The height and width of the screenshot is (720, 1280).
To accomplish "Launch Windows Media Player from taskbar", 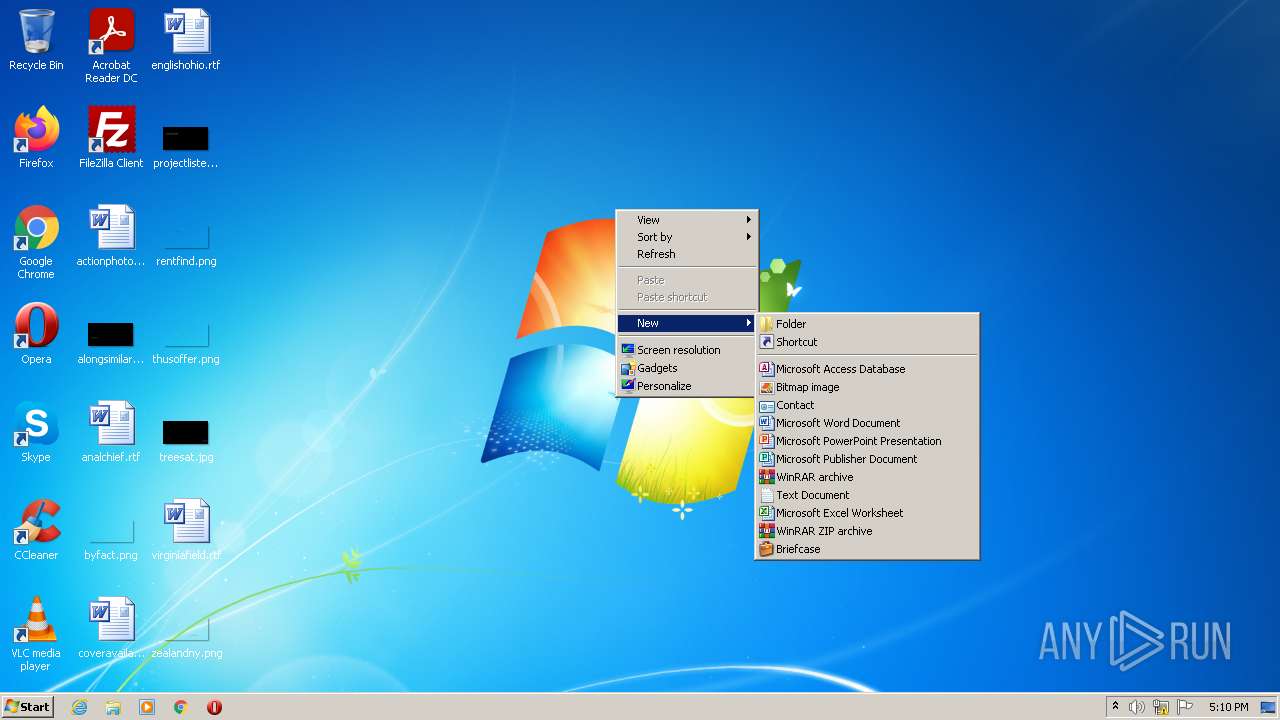I will click(x=147, y=707).
